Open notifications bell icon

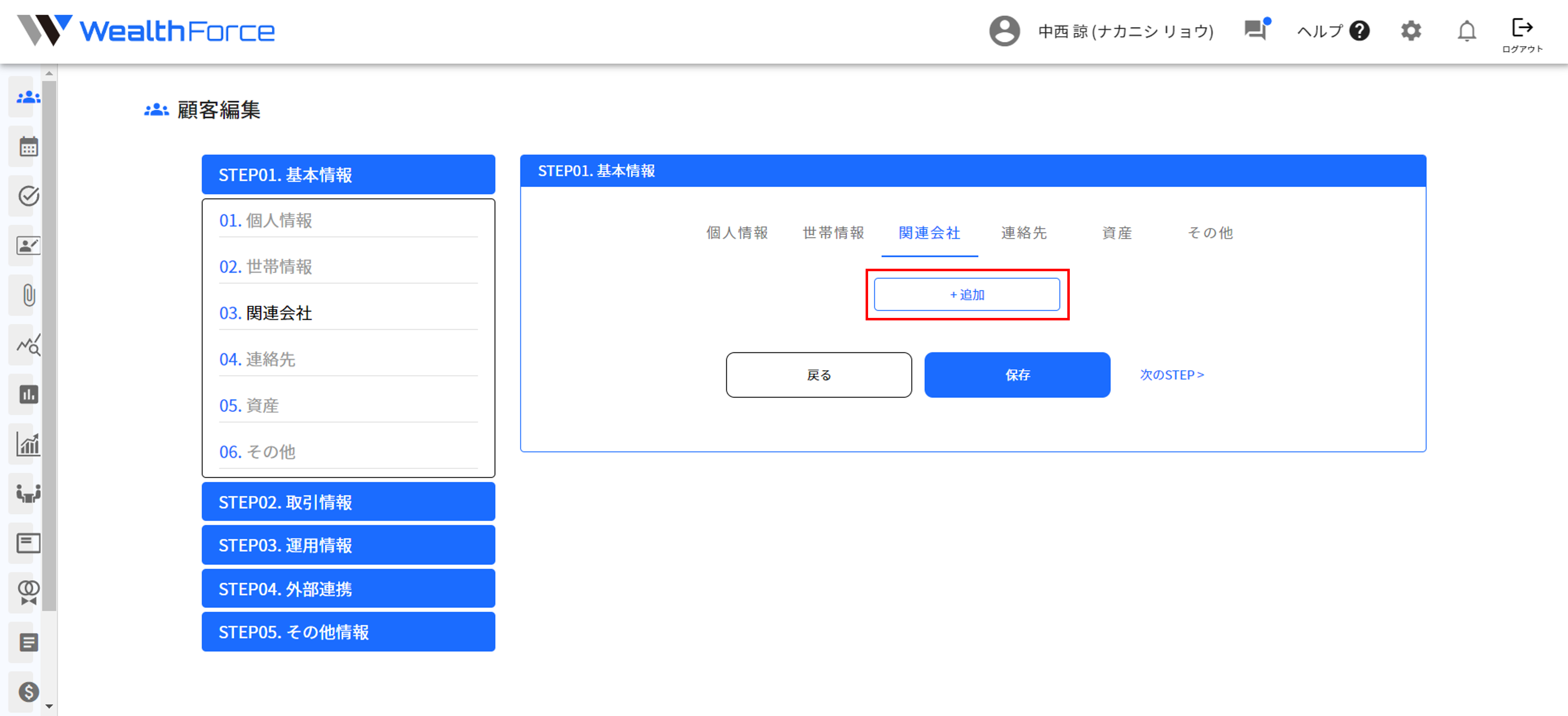[x=1467, y=30]
